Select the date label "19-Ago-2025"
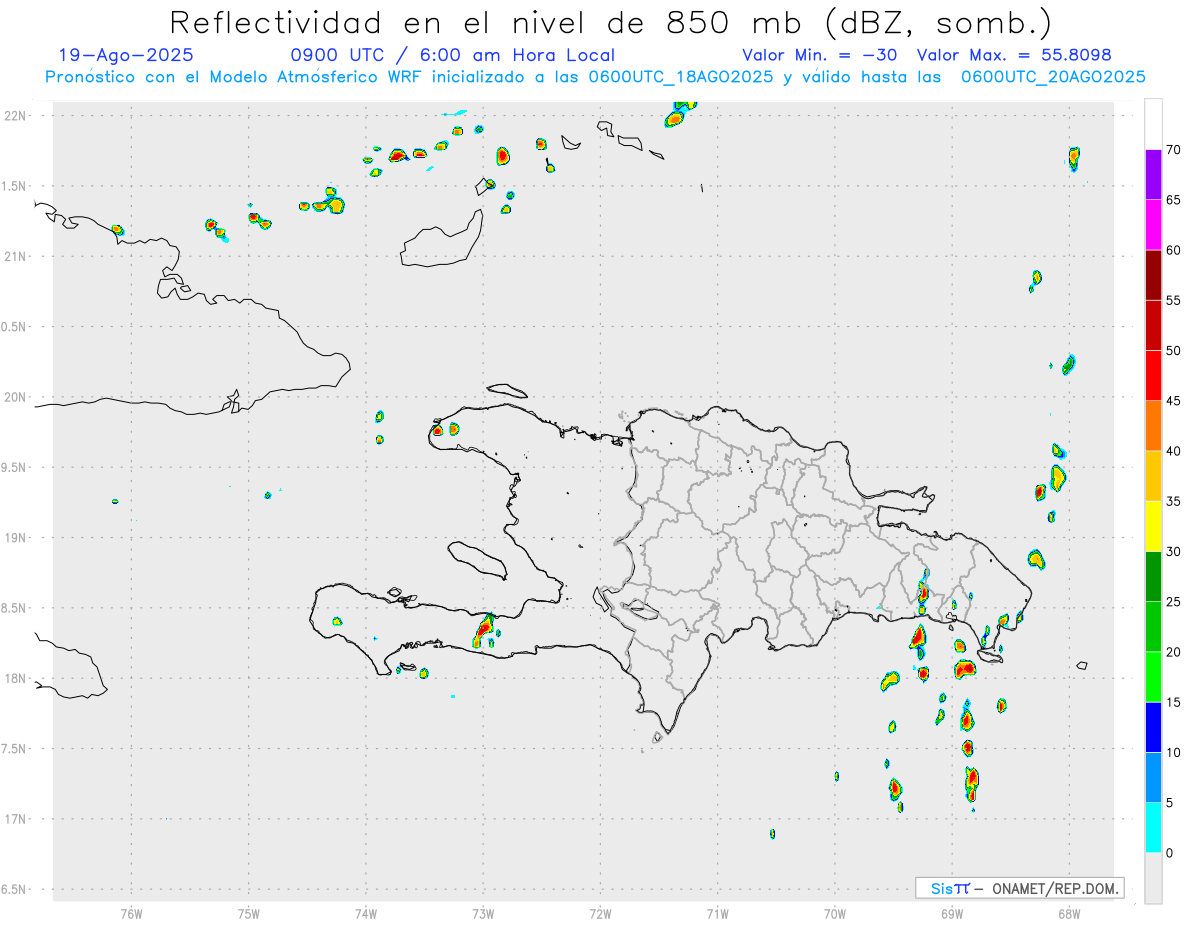 coord(126,55)
